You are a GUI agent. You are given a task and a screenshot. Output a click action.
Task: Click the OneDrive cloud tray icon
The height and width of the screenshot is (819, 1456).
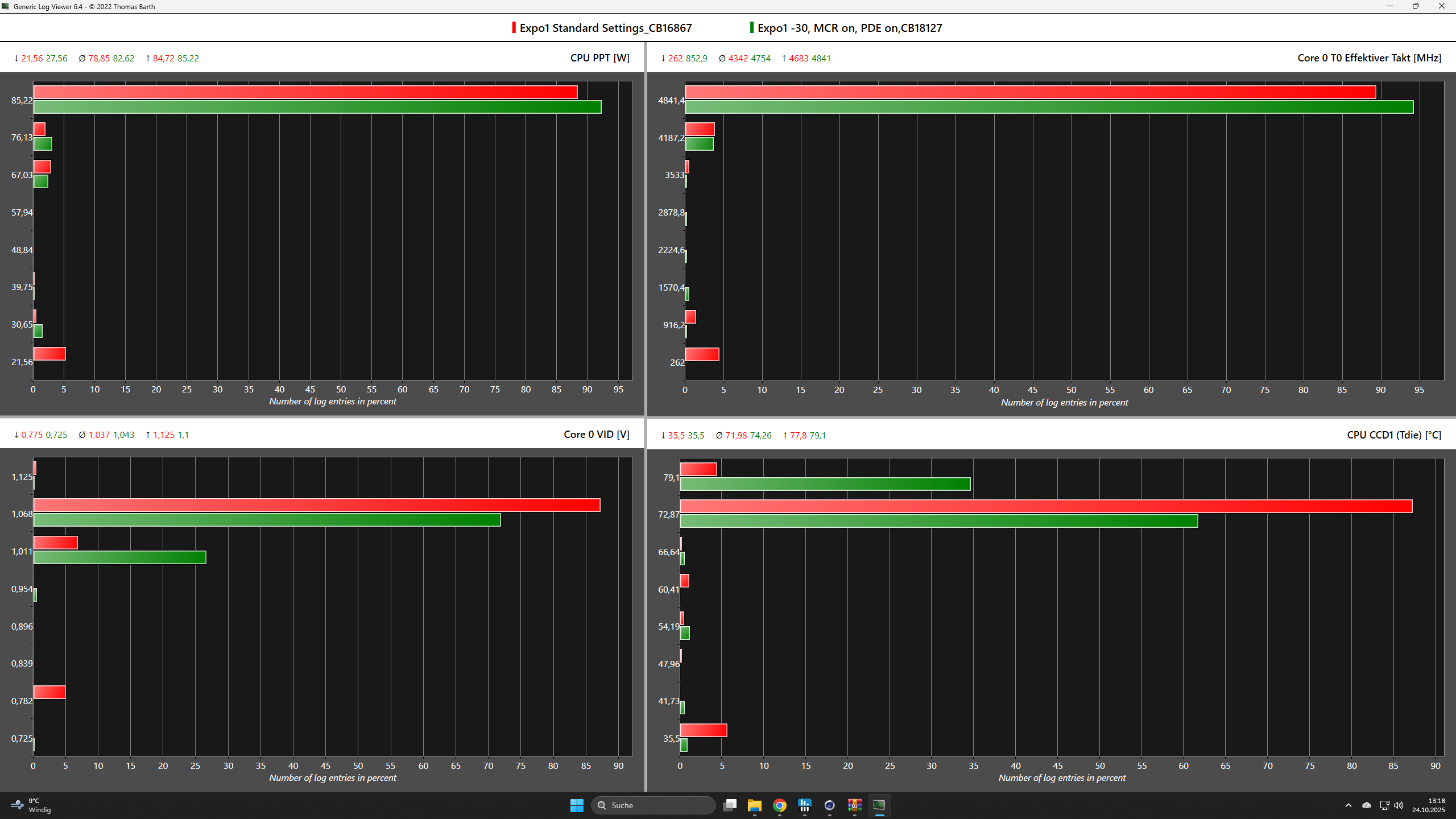click(1367, 805)
